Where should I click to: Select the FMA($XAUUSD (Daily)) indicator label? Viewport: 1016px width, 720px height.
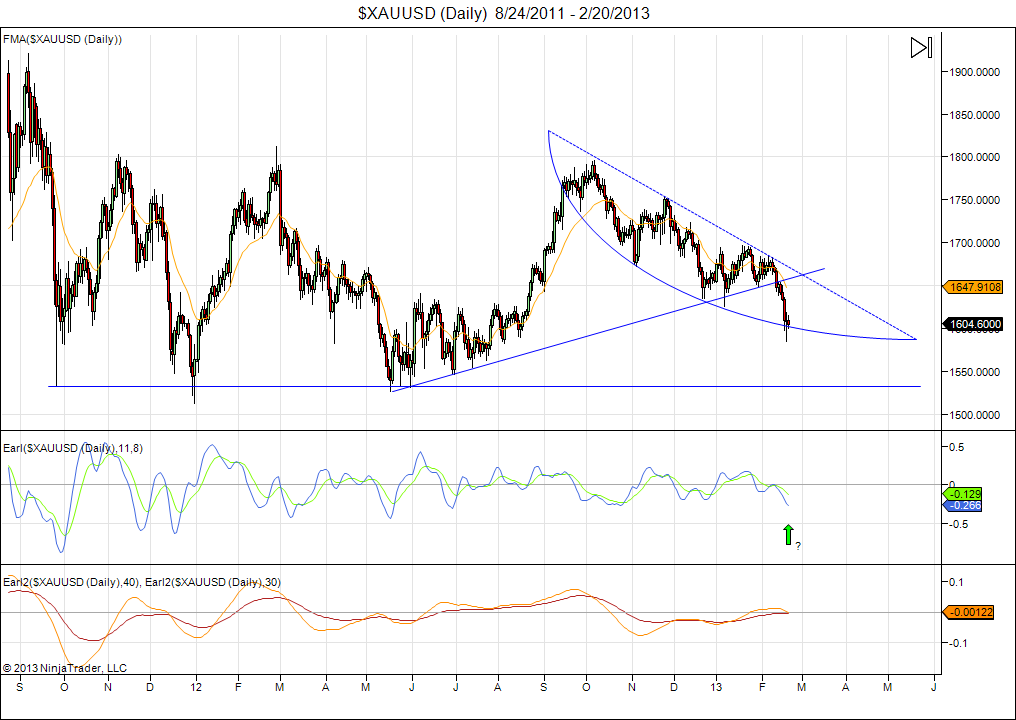(62, 39)
